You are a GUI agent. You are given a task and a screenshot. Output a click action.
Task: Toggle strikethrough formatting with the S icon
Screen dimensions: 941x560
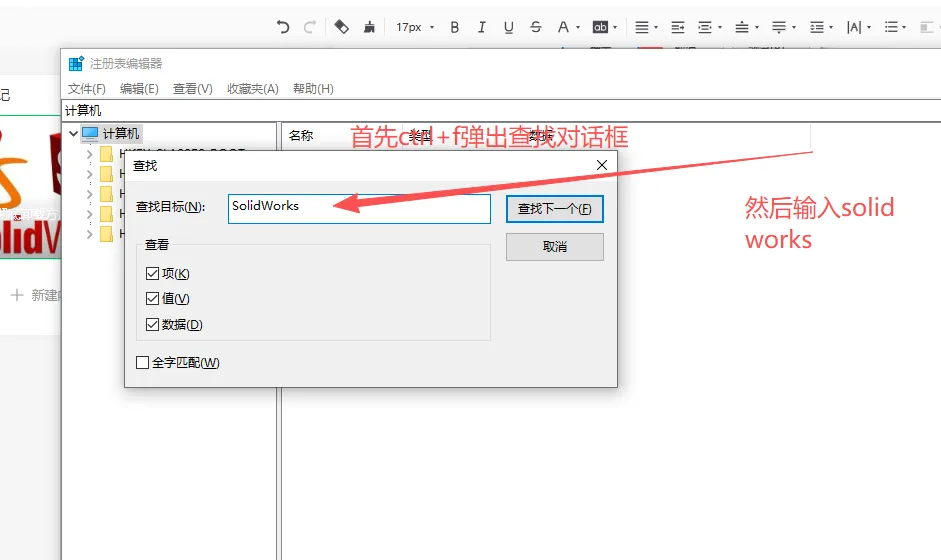click(x=535, y=27)
